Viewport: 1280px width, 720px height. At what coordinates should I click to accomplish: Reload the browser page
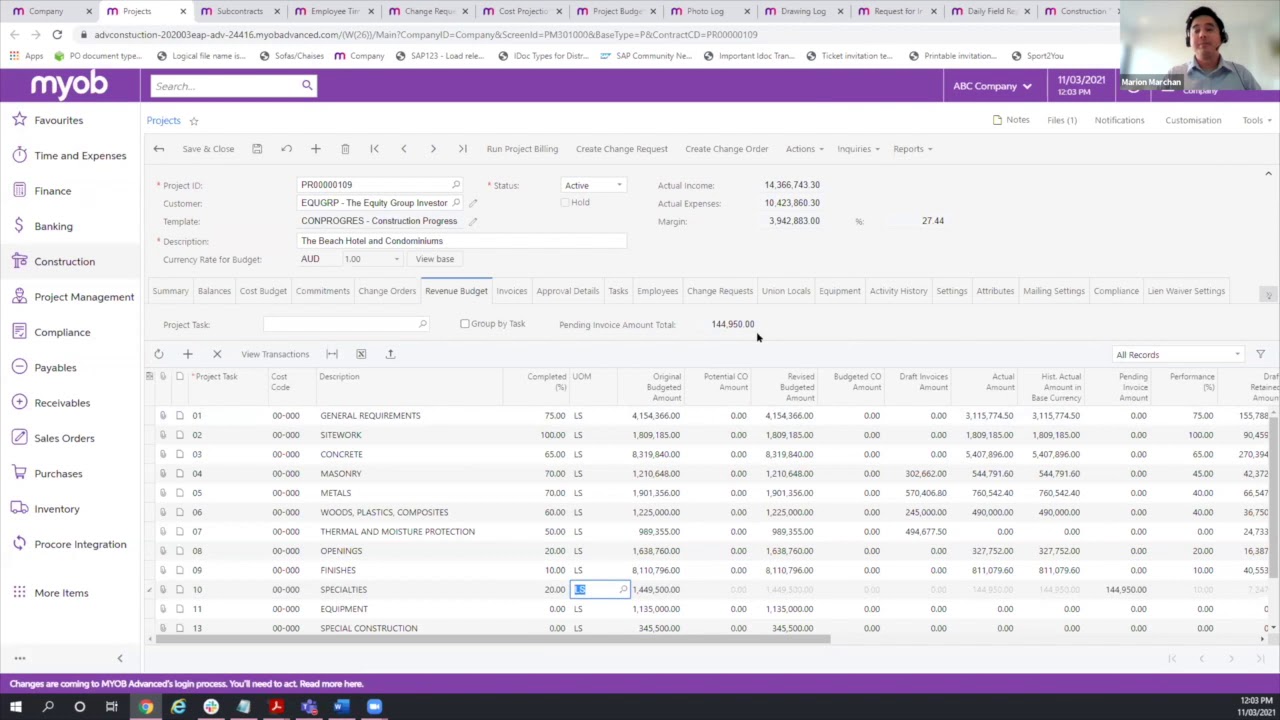57,34
